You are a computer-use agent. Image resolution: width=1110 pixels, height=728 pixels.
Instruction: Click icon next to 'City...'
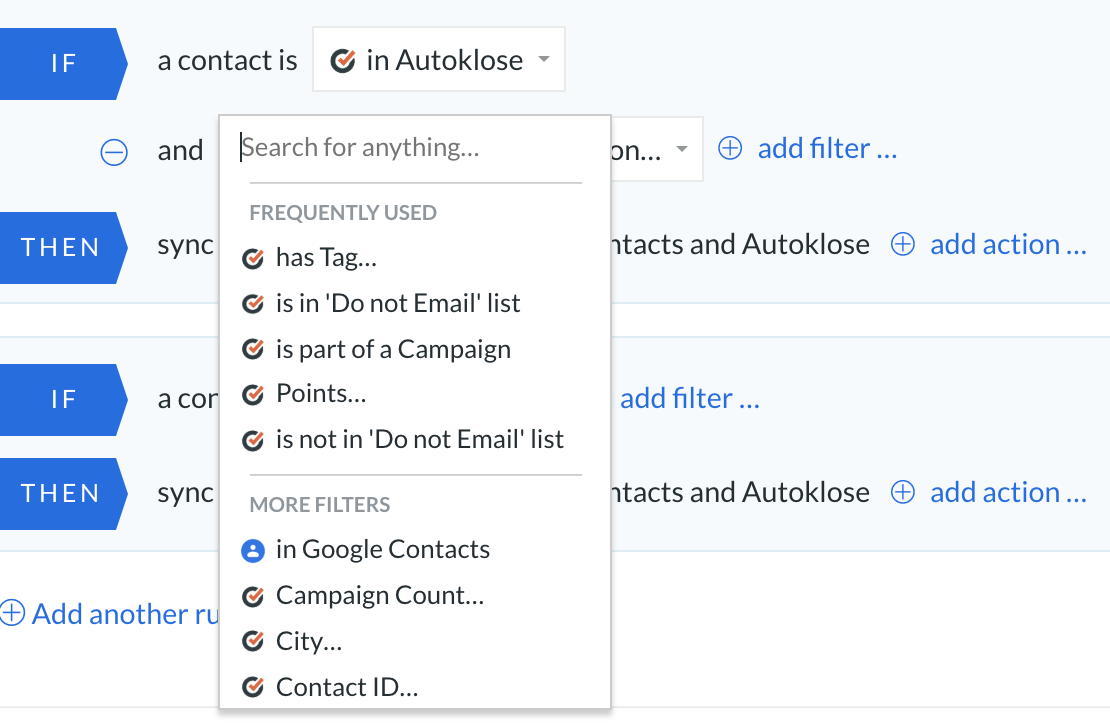tap(253, 642)
